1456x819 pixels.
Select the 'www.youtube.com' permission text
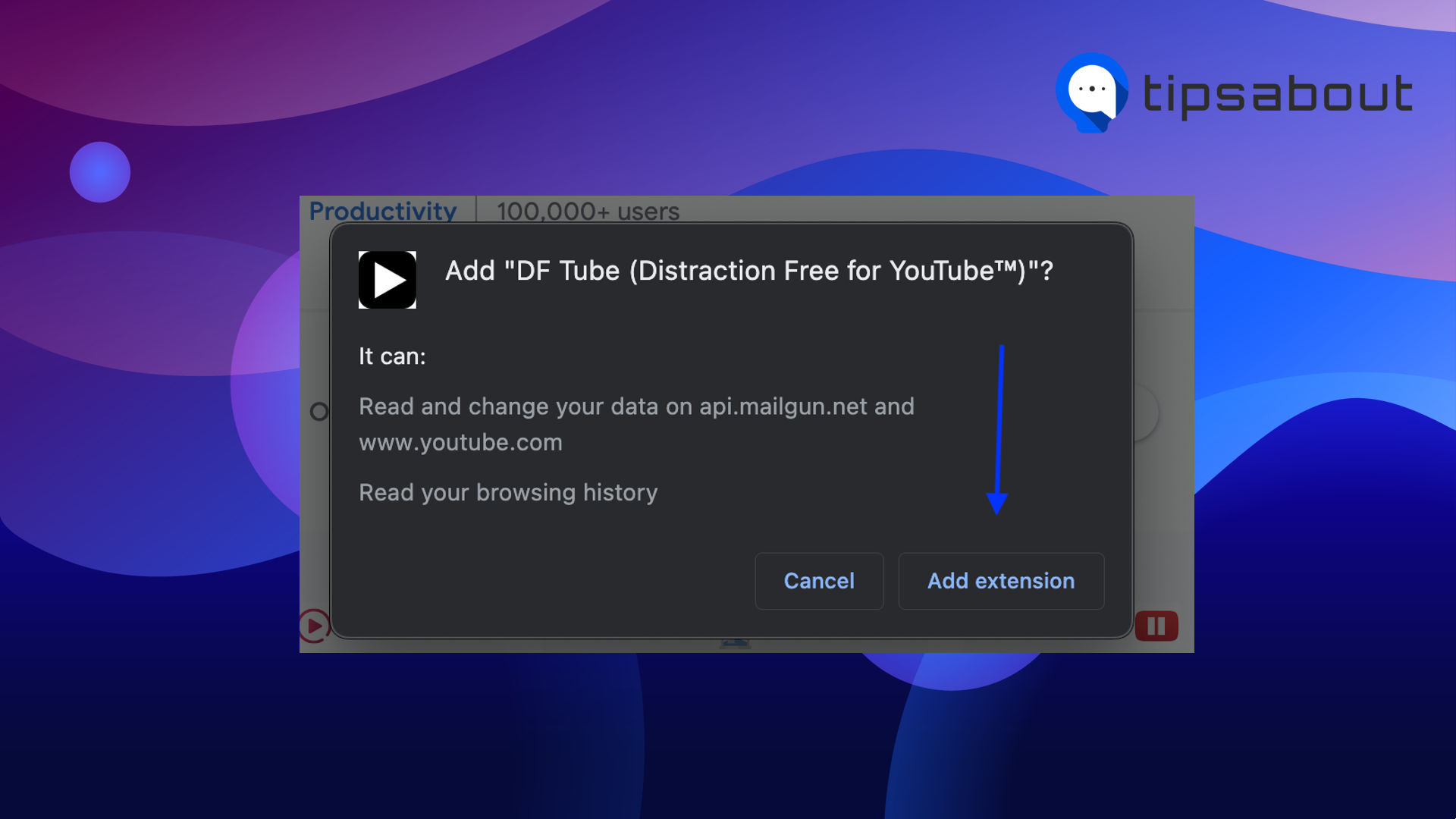[460, 442]
